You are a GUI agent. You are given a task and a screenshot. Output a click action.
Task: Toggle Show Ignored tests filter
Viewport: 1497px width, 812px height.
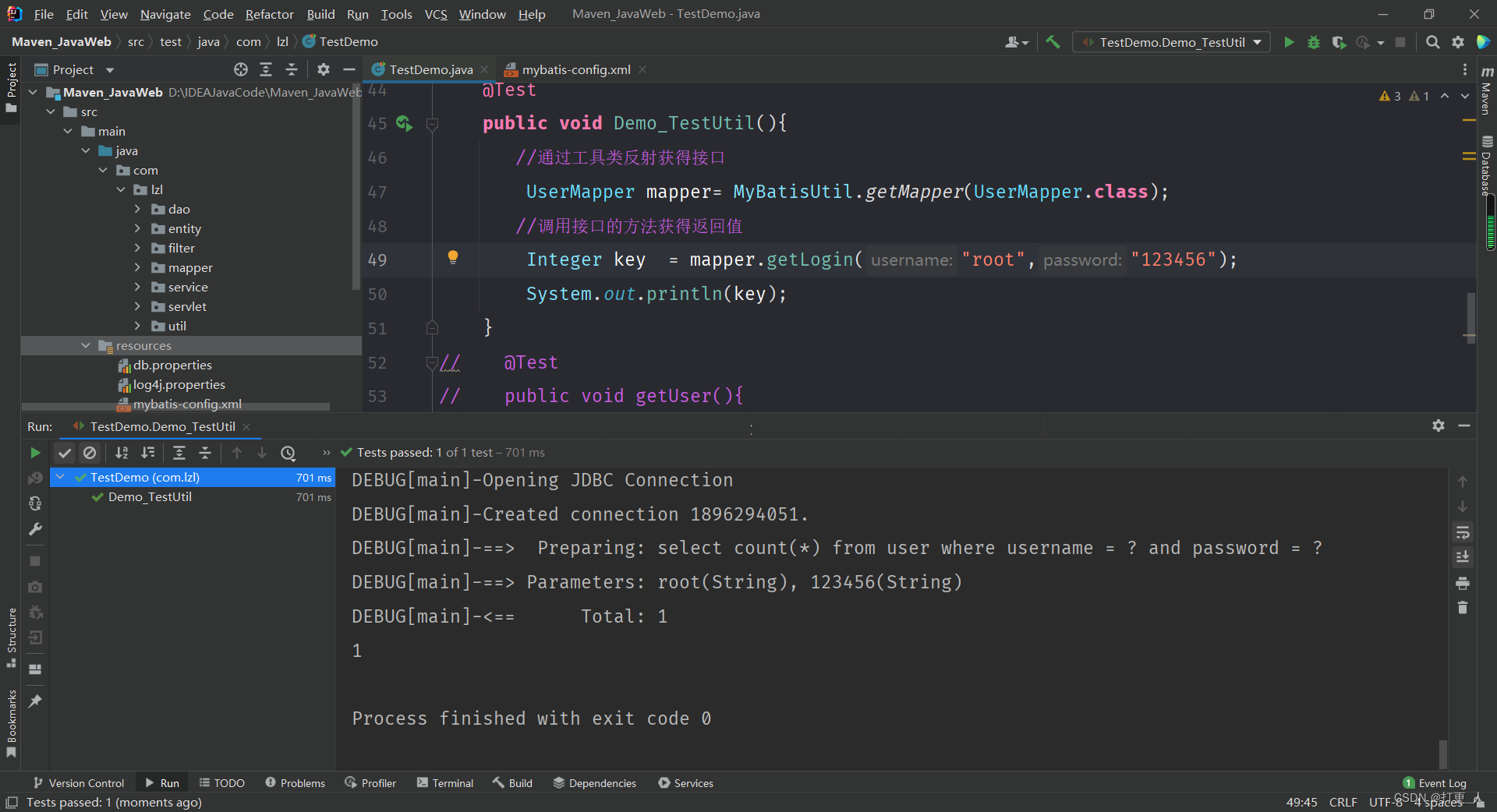pos(90,453)
